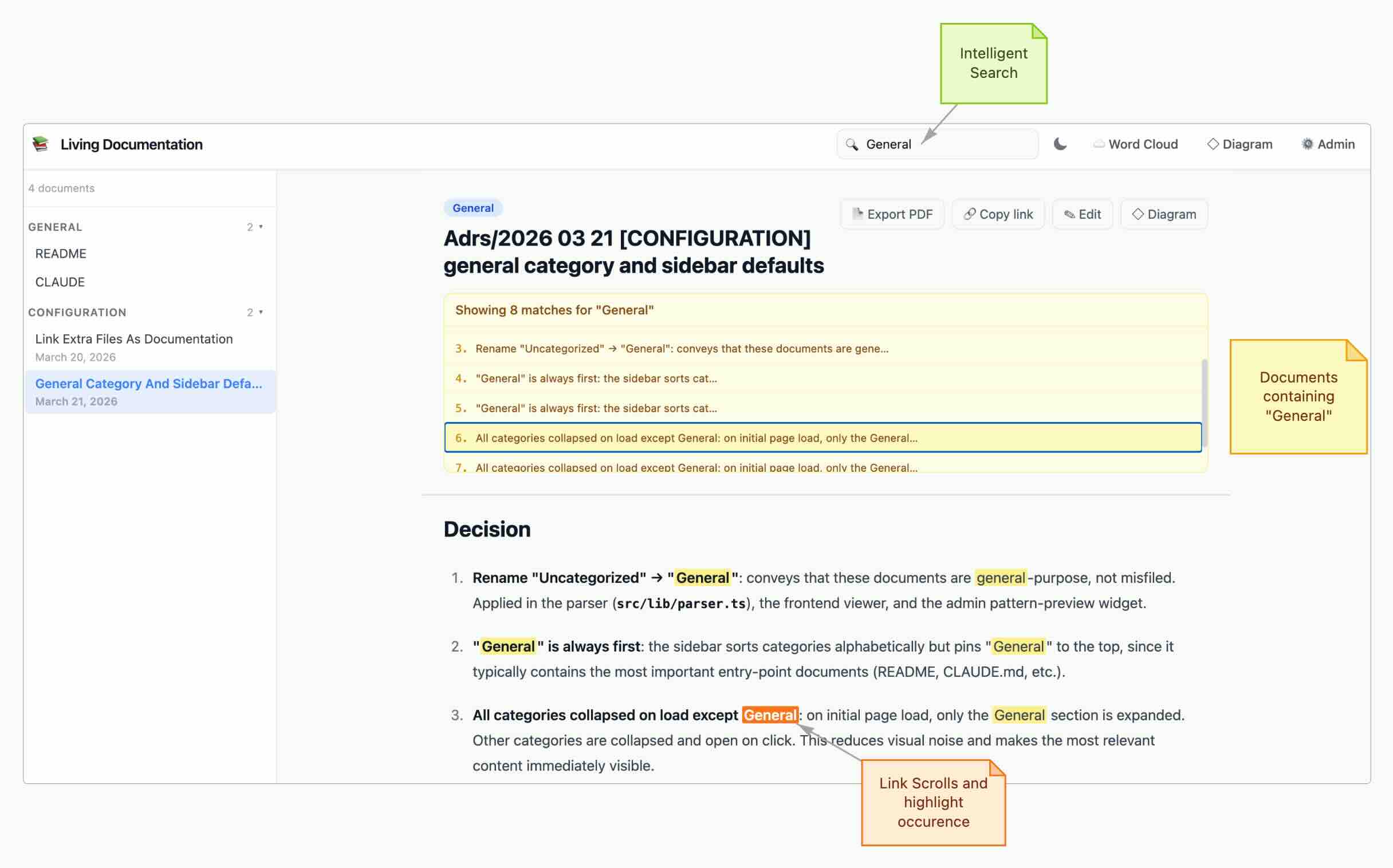Select General Category And Sidebar Defaults document

150,392
